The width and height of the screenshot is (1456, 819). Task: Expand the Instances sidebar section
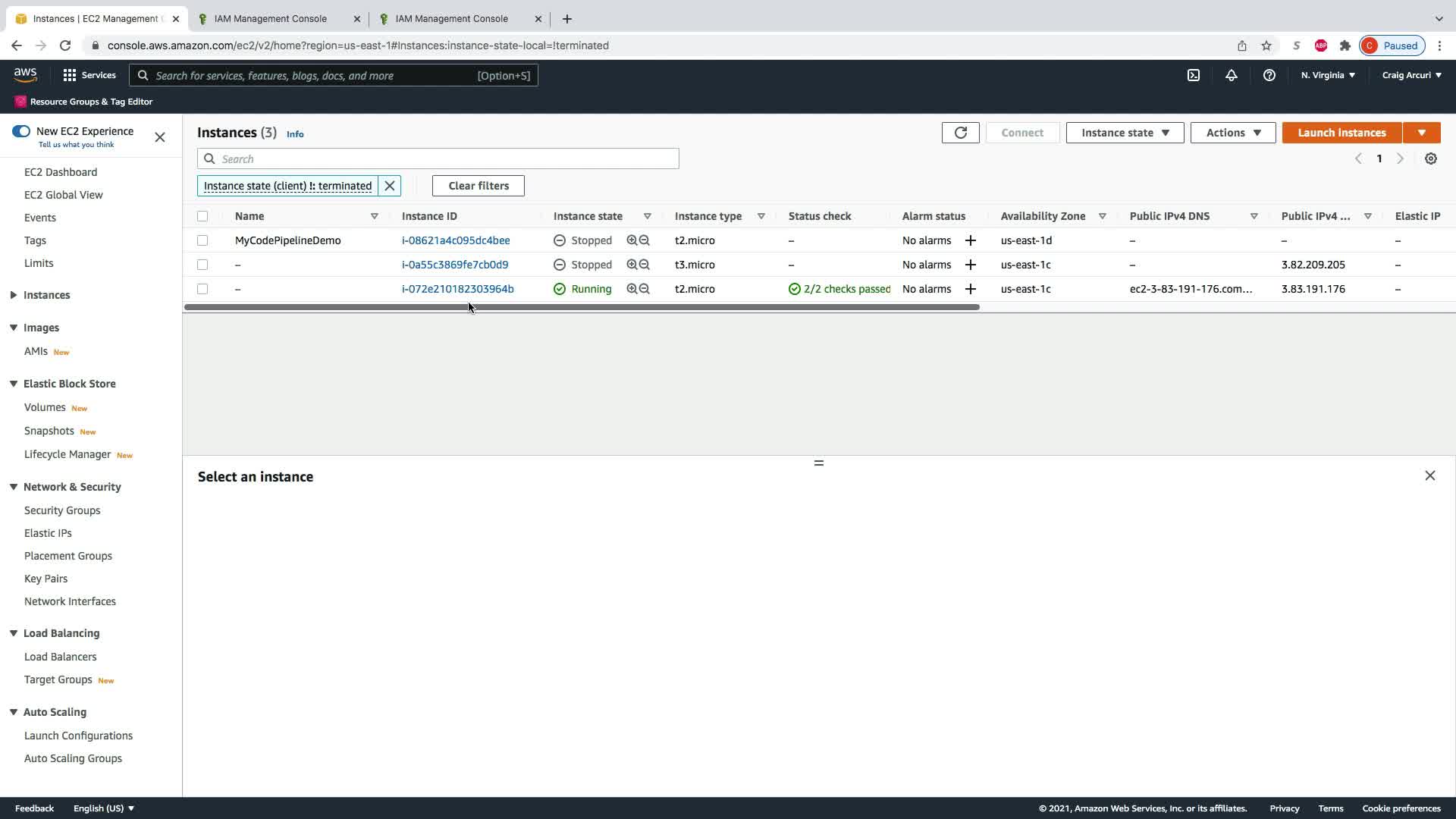pos(14,295)
